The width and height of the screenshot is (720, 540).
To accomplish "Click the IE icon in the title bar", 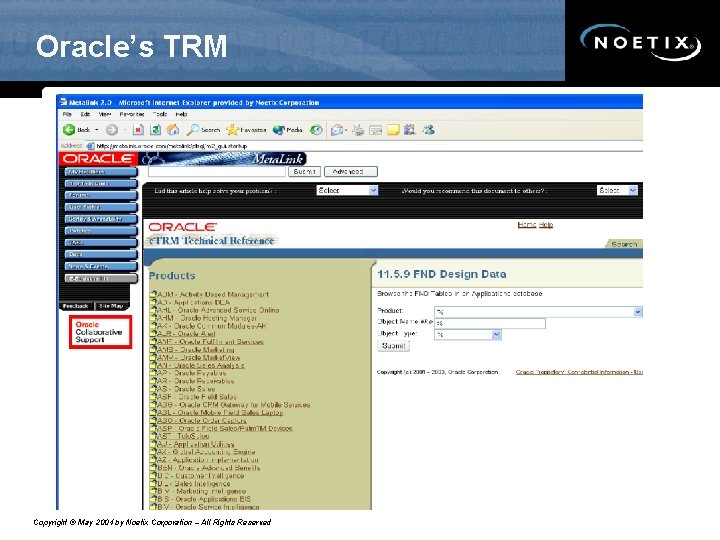I will pos(64,101).
